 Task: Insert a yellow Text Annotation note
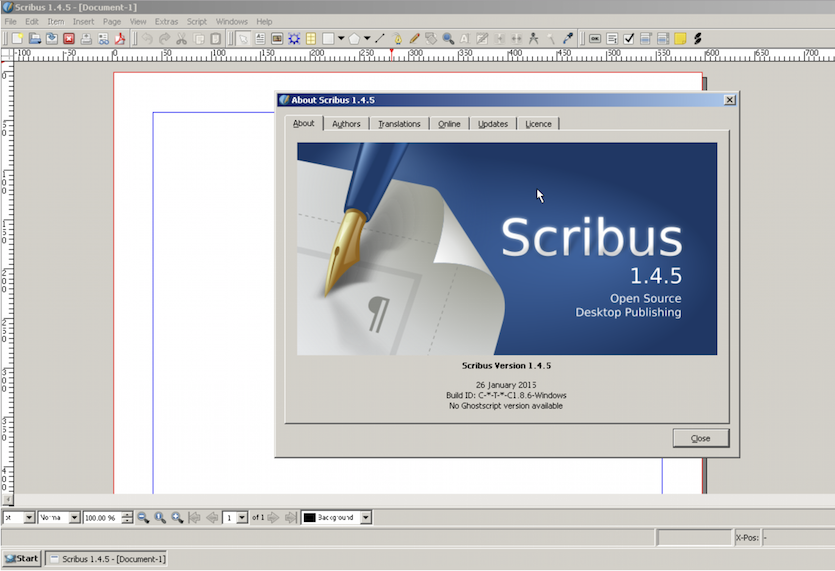click(680, 38)
